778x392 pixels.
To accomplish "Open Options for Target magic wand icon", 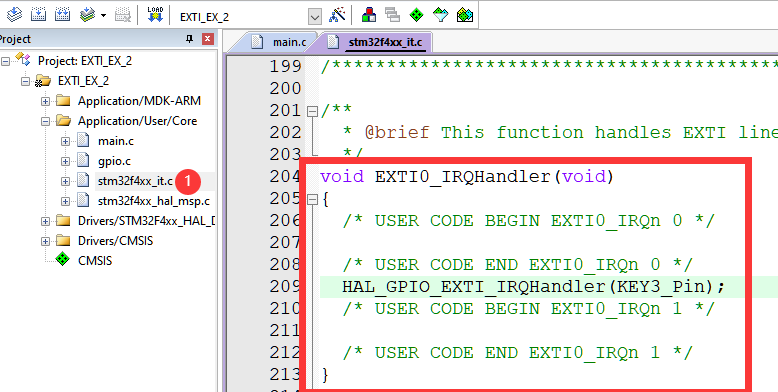I will coord(337,14).
